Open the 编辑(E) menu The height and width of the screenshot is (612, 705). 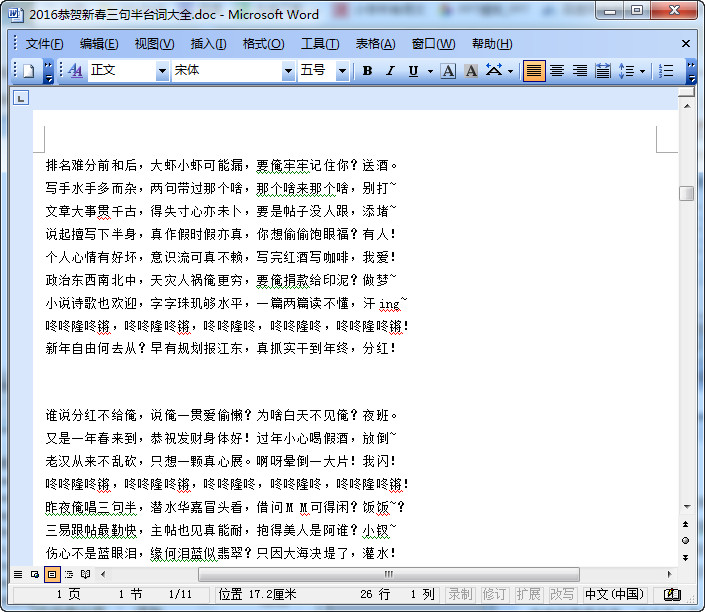99,44
